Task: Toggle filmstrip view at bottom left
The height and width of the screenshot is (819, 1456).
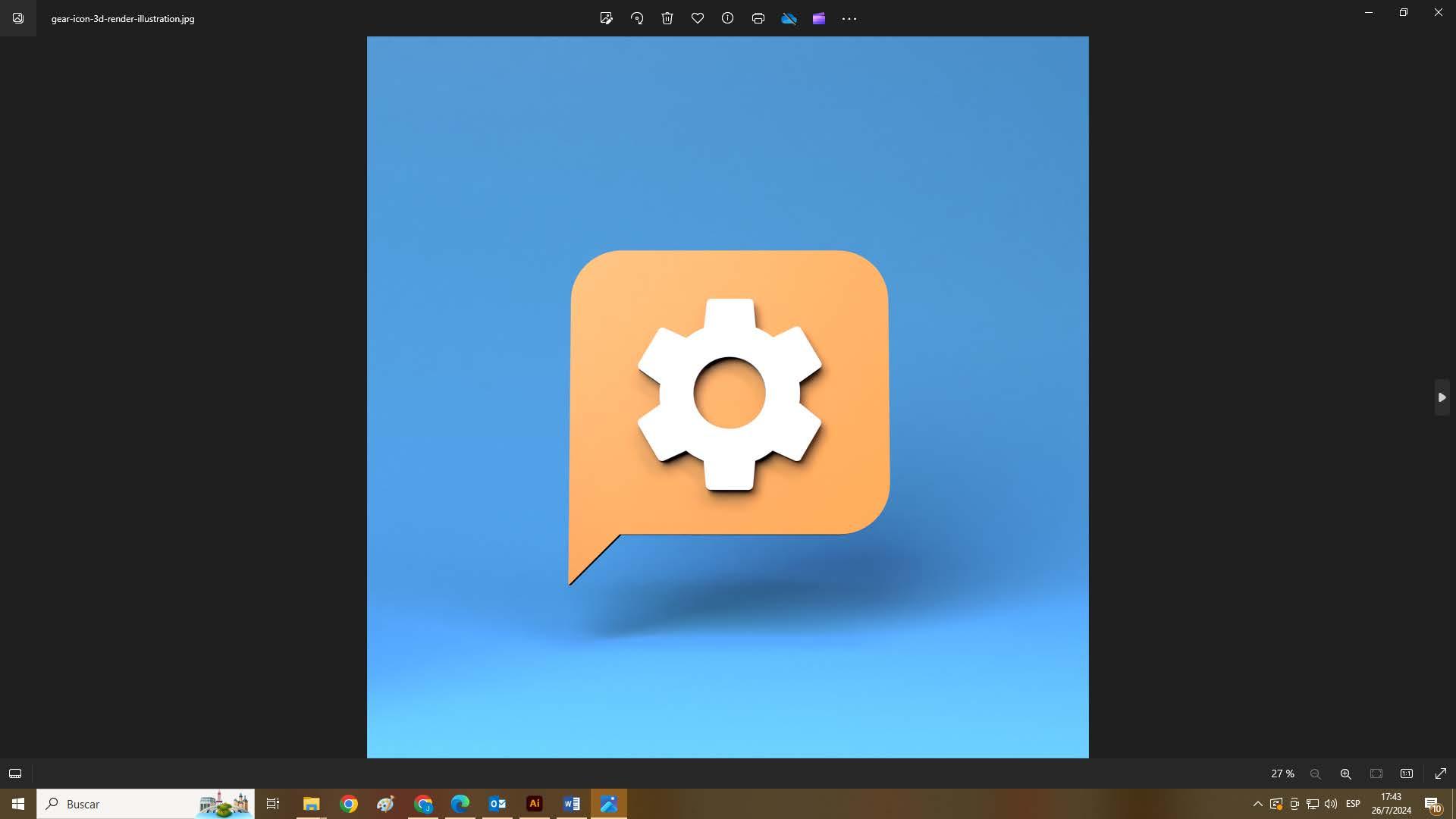Action: pos(15,773)
